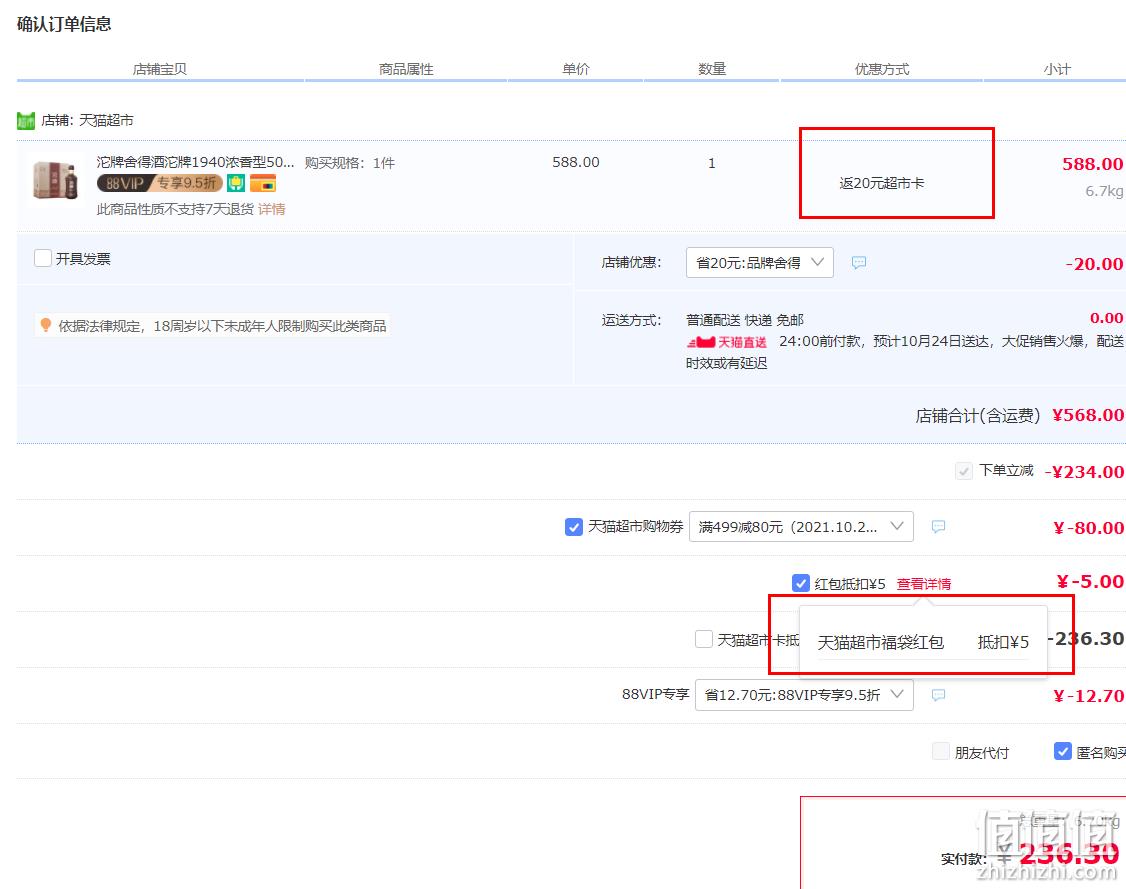The height and width of the screenshot is (889, 1126).
Task: Click the 店铺合计 ¥568.00 amount
Action: click(x=1087, y=415)
